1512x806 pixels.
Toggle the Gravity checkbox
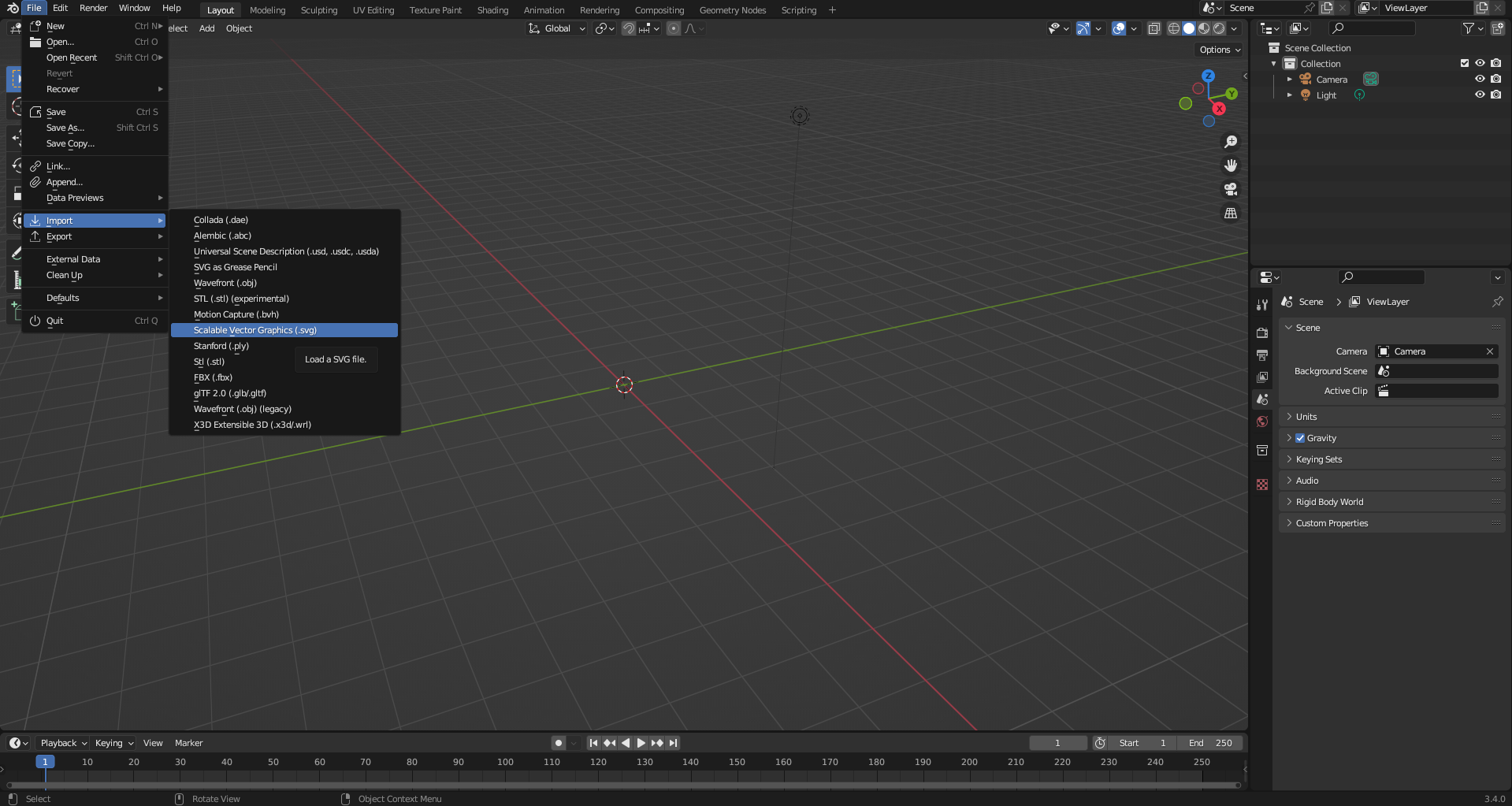1300,438
